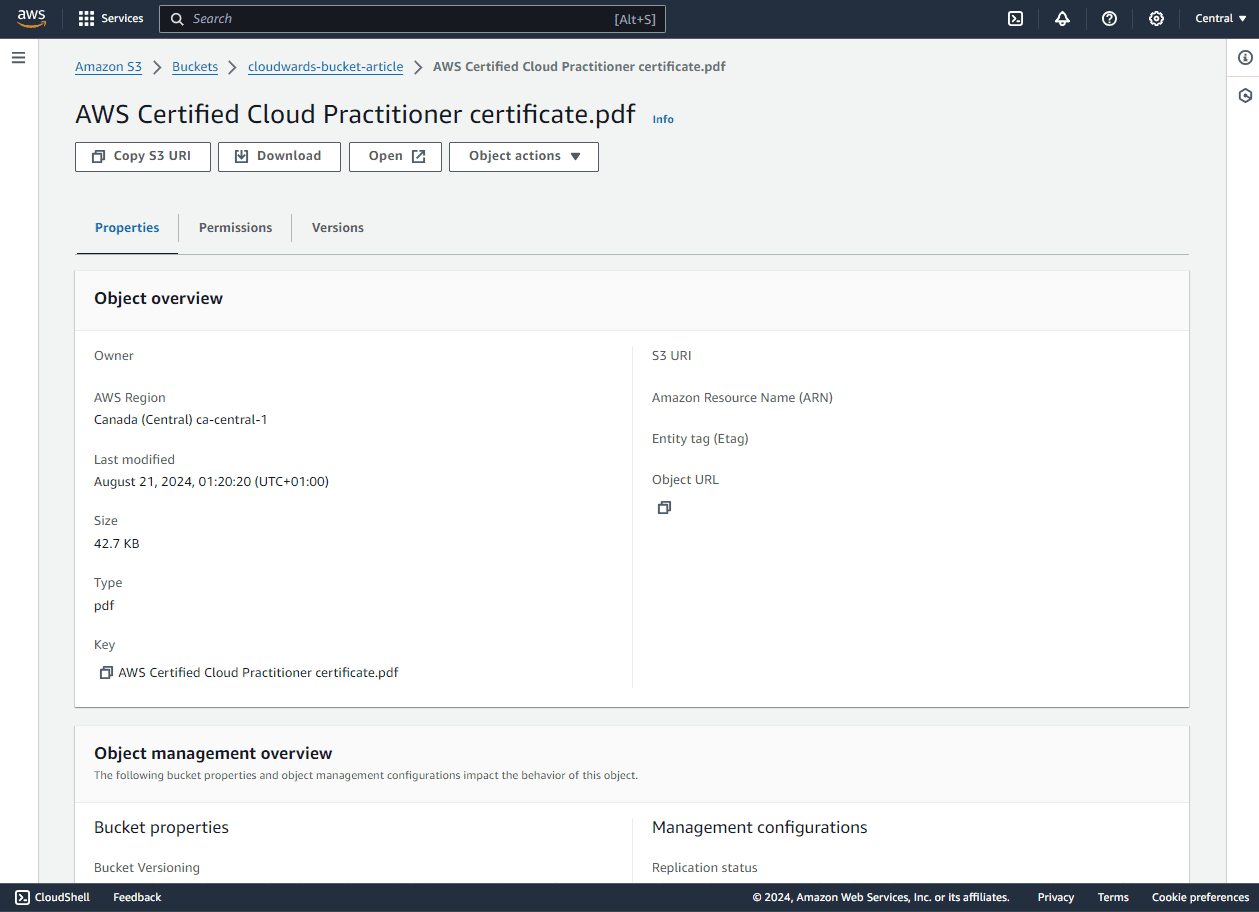Expand the Object actions dropdown
The image size is (1259, 912).
tap(524, 157)
